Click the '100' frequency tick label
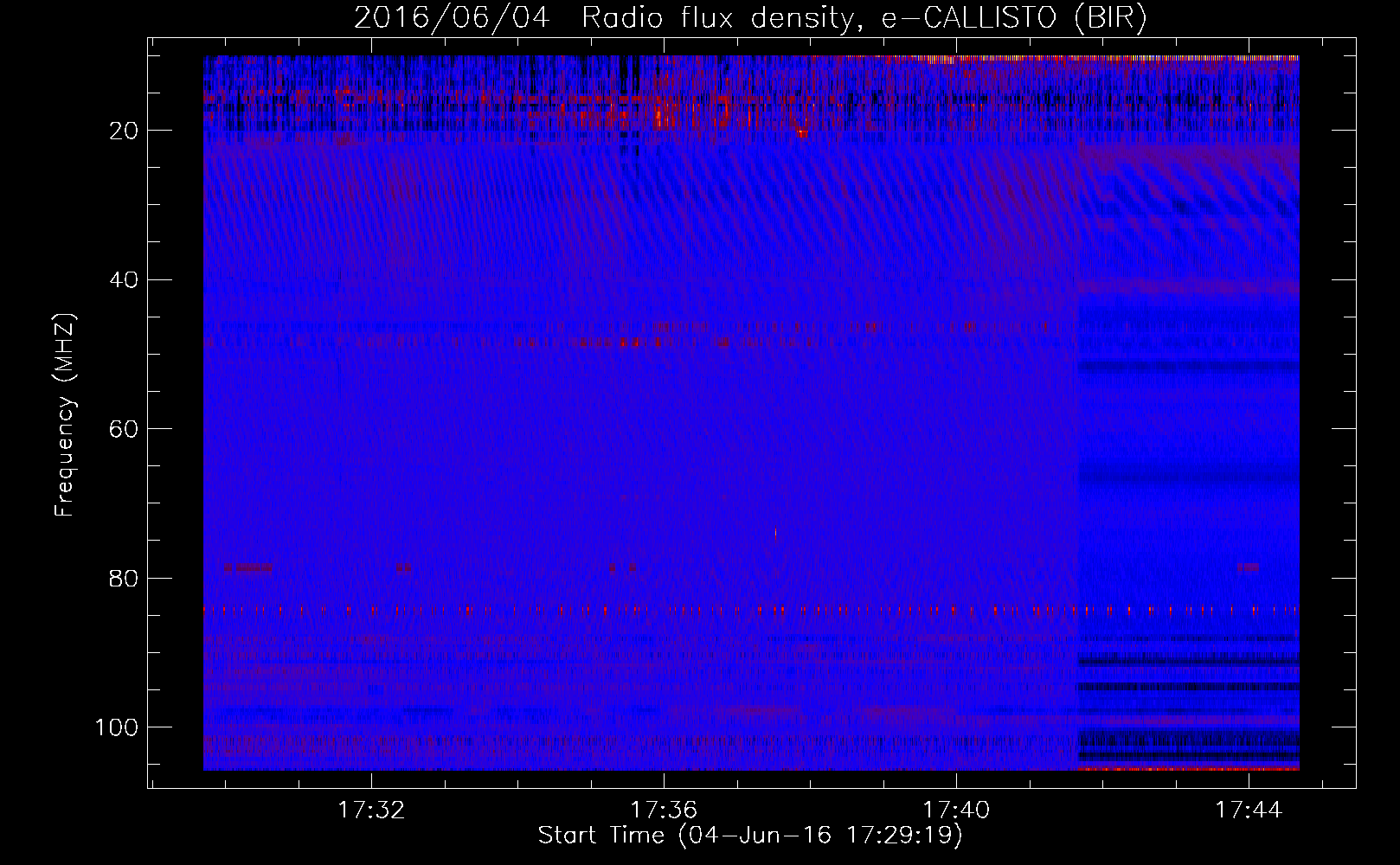 point(117,727)
